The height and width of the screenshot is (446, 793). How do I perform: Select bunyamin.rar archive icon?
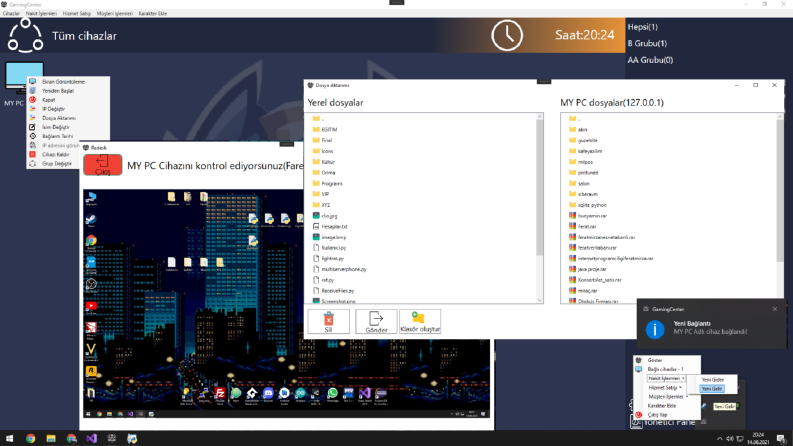tap(572, 215)
